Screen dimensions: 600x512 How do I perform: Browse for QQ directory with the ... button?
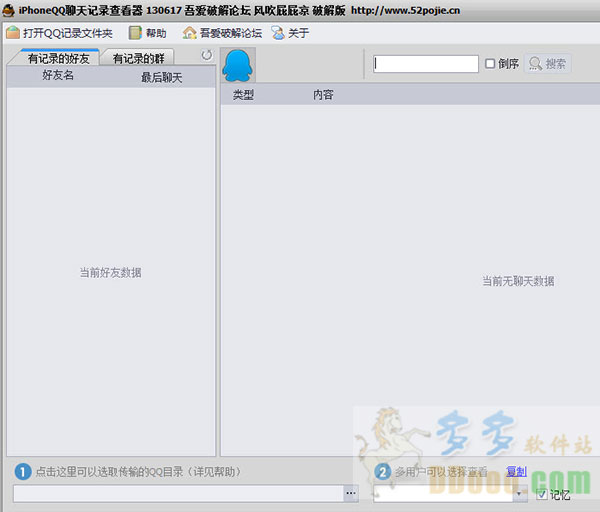point(351,494)
